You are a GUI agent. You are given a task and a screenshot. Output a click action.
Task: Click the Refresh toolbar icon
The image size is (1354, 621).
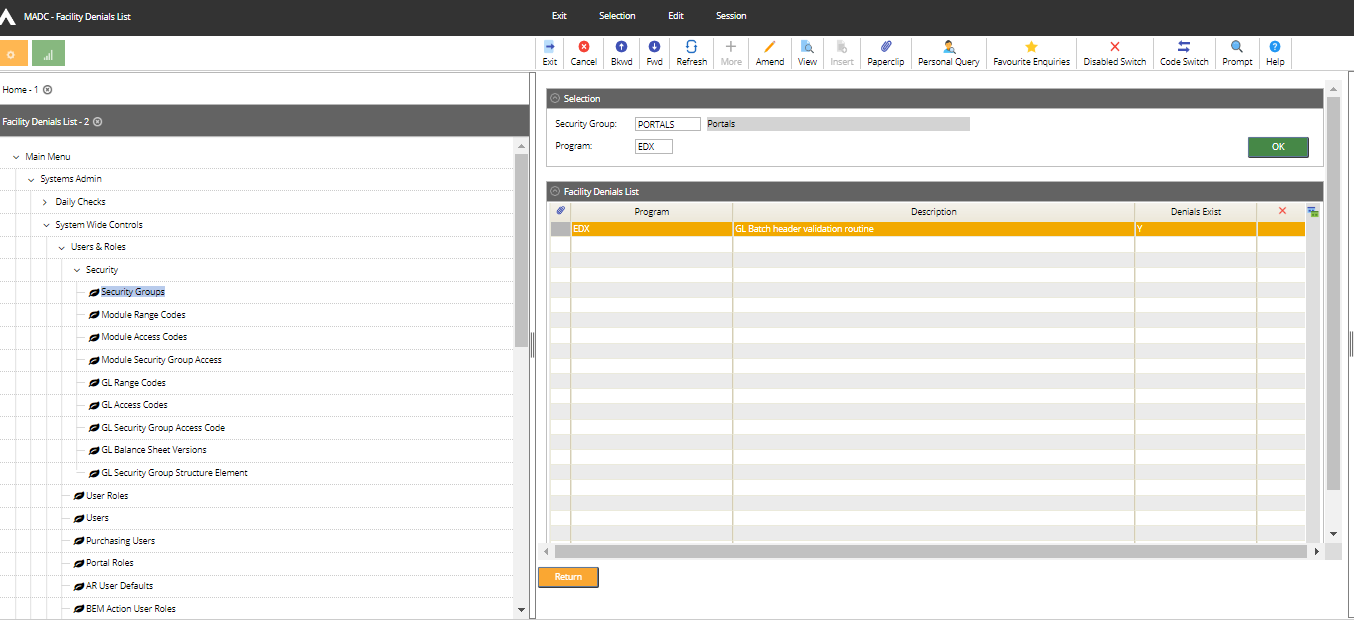pos(691,47)
